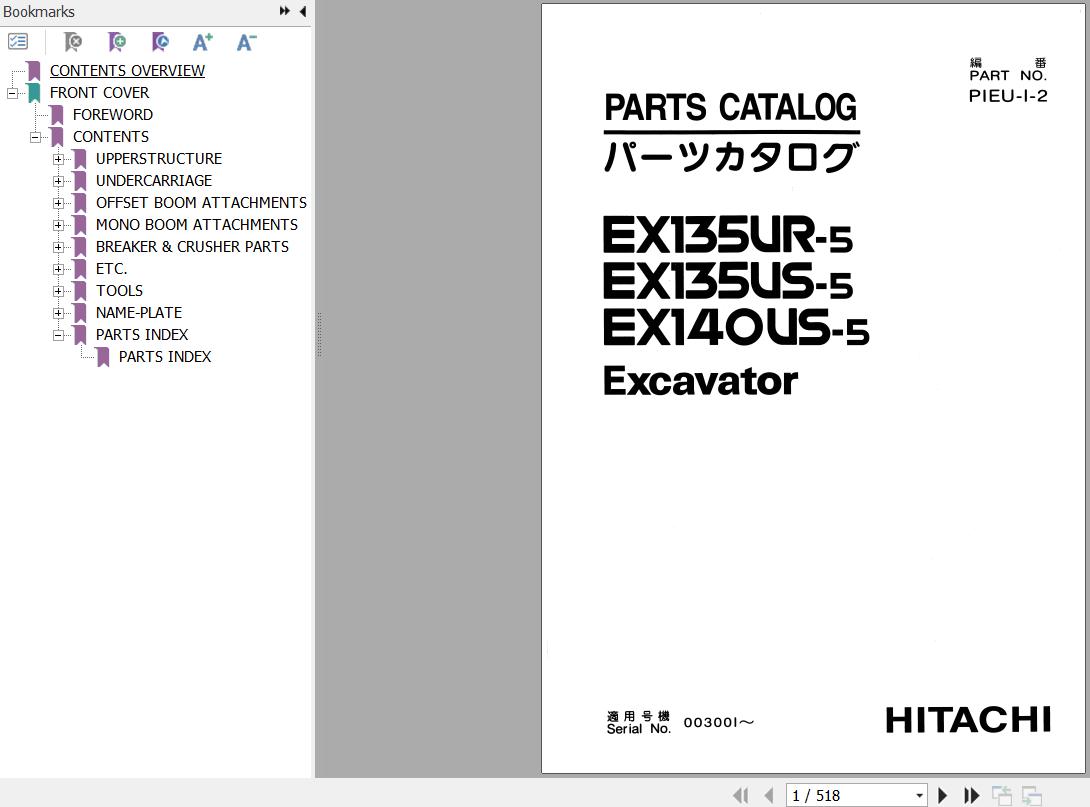This screenshot has height=807, width=1090.
Task: Click the bookmark icon beside ETC.
Action: click(80, 269)
